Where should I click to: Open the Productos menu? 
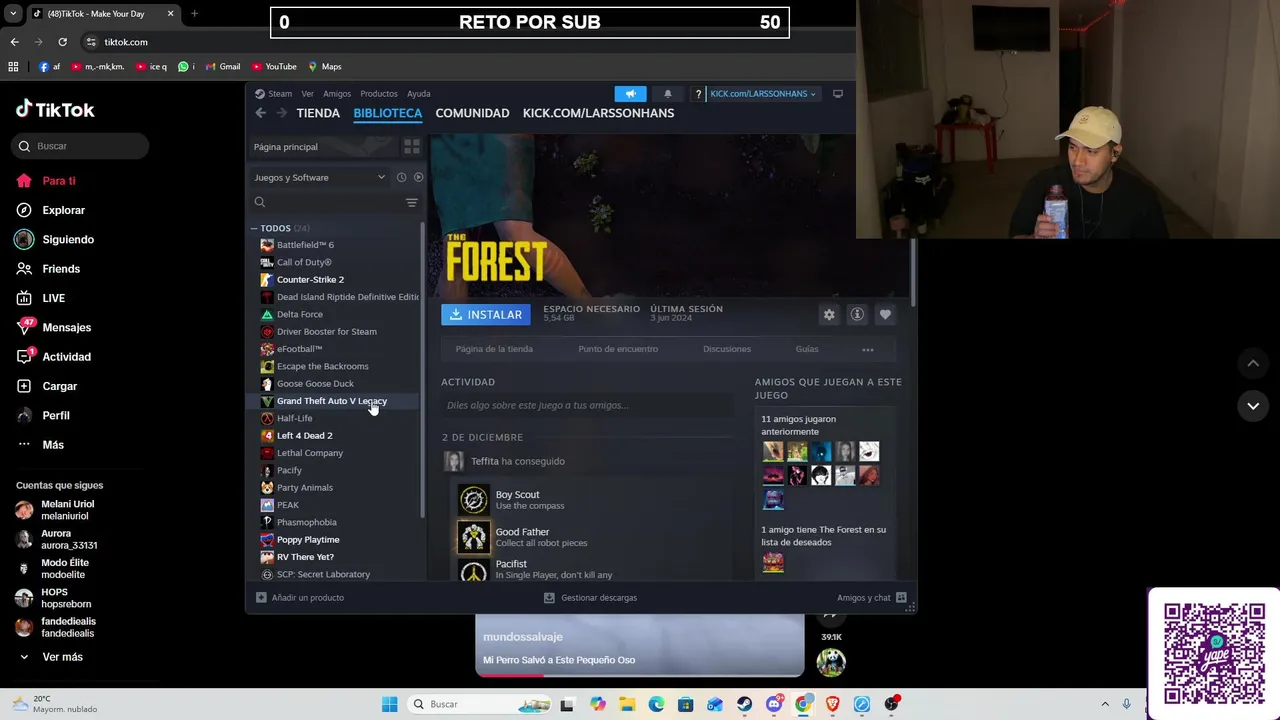point(379,94)
